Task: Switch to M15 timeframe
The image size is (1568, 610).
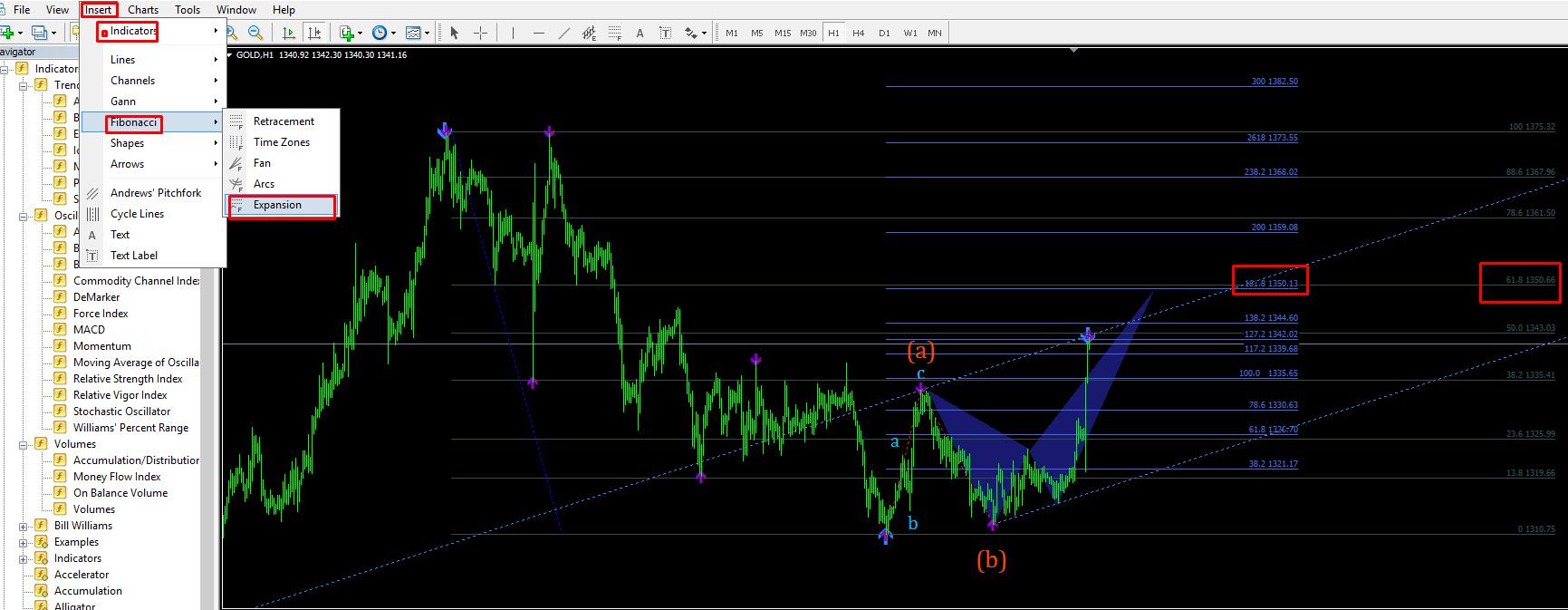Action: (783, 33)
